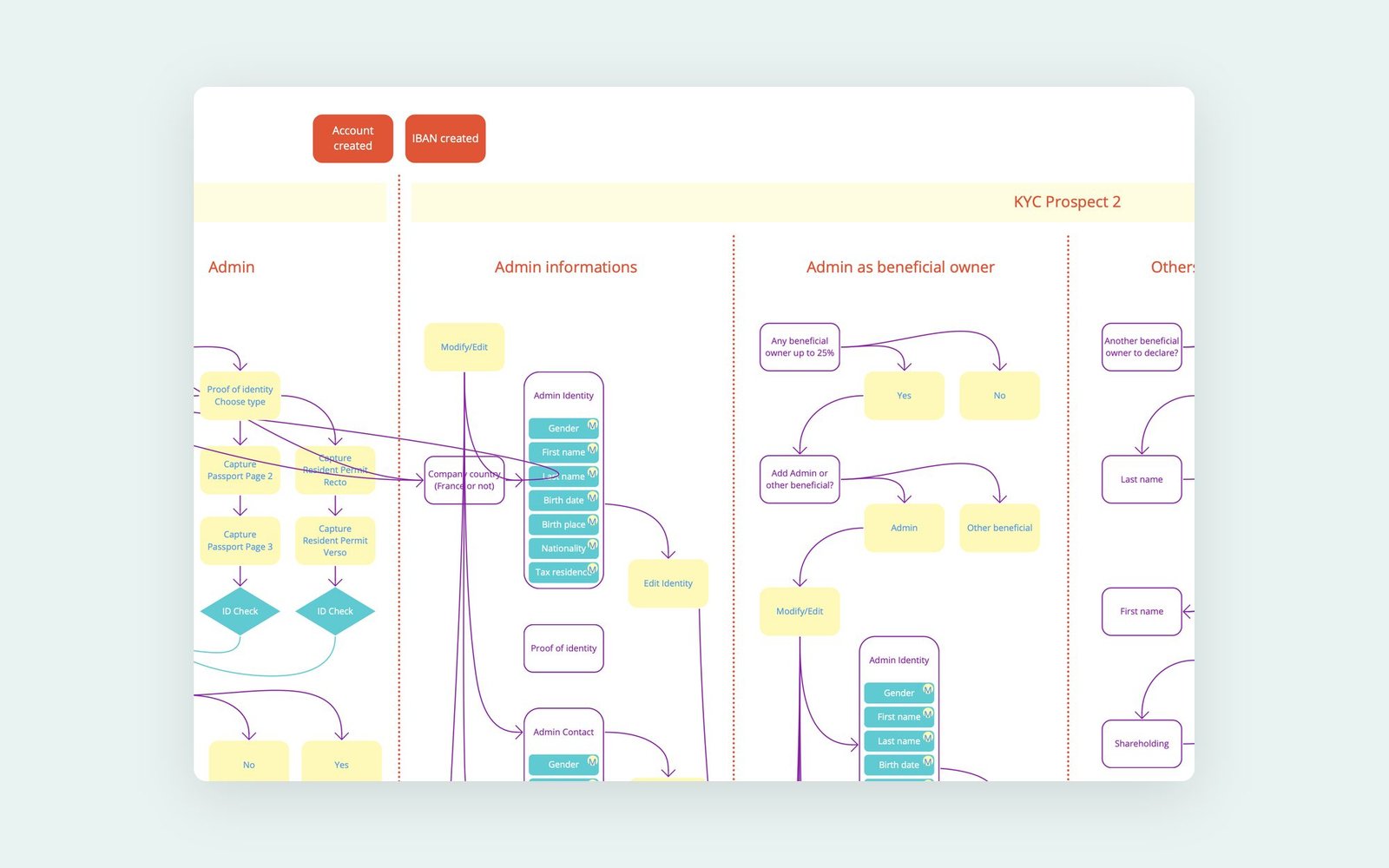
Task: Click the Modify/Edit box under Admin informations
Action: pyautogui.click(x=464, y=347)
